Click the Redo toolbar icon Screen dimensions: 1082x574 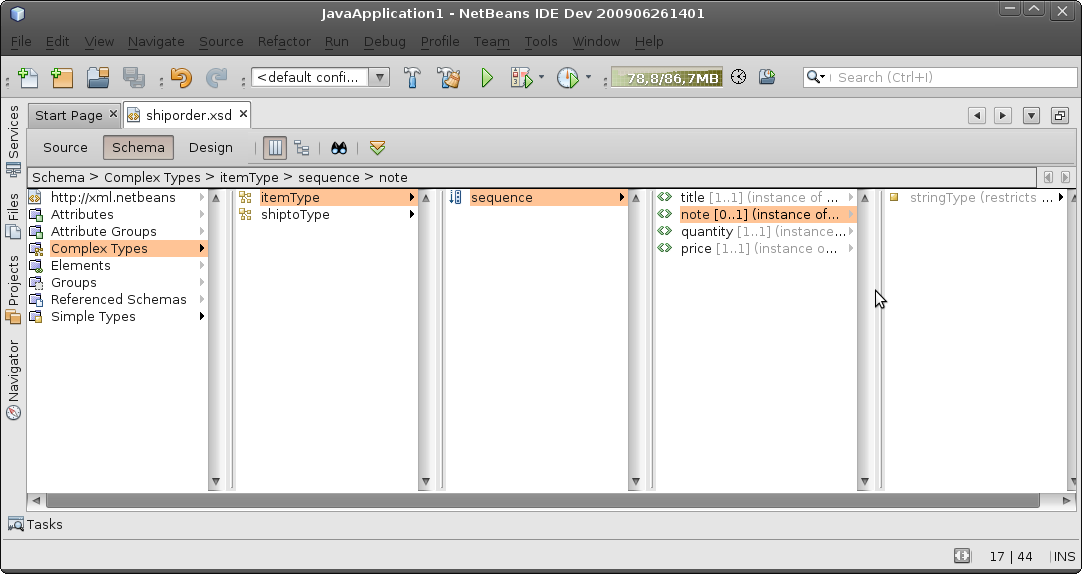point(216,77)
